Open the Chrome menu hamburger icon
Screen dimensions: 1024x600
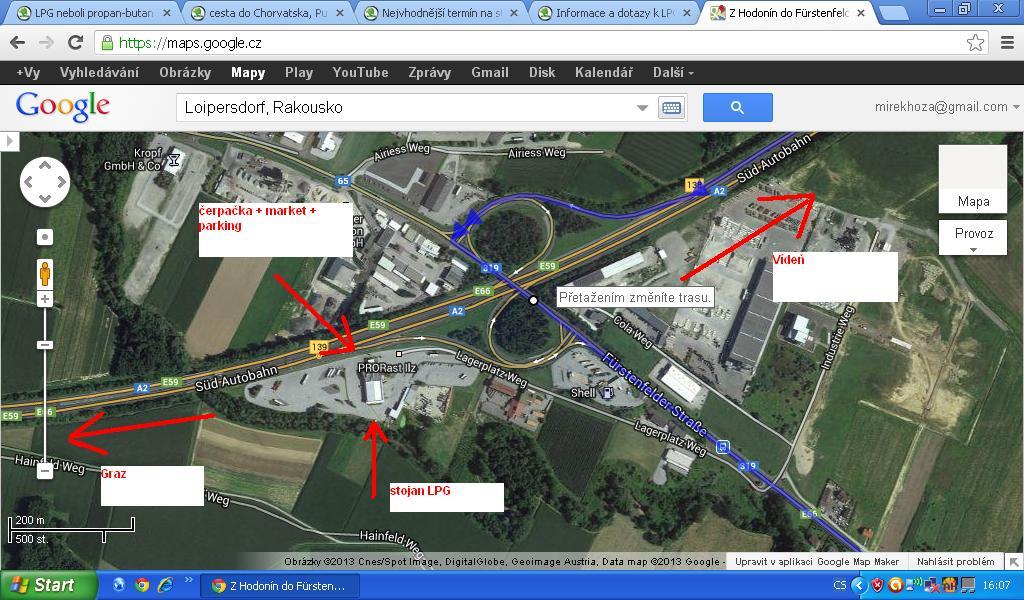coord(1007,43)
